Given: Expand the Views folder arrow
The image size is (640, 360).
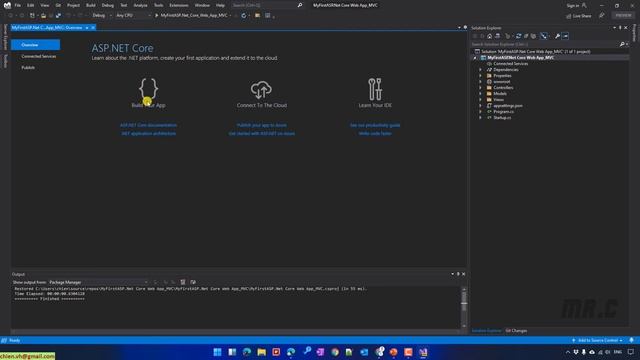Looking at the screenshot, I should [480, 100].
